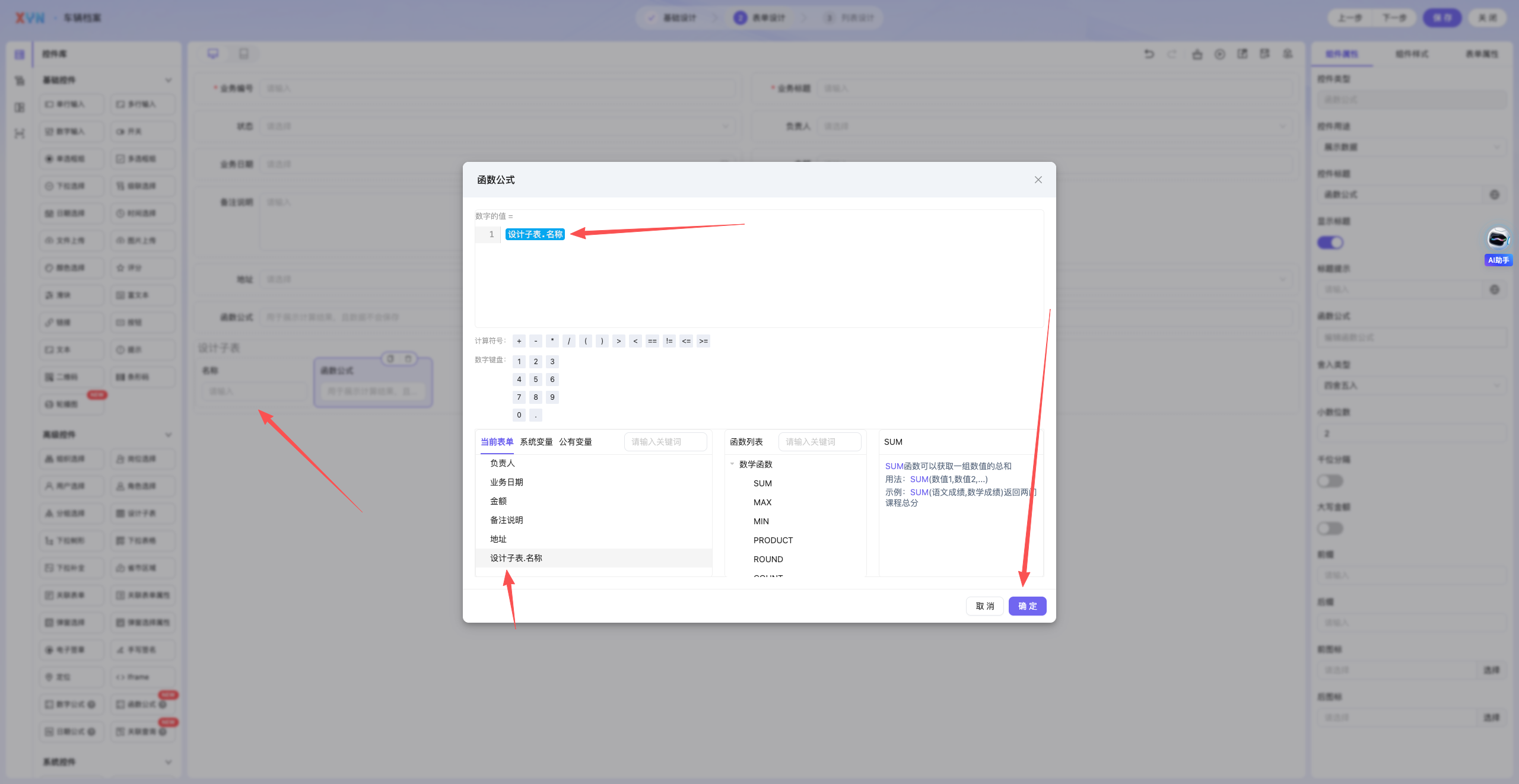Choose the 金额 field variable
Image resolution: width=1519 pixels, height=784 pixels.
594,501
